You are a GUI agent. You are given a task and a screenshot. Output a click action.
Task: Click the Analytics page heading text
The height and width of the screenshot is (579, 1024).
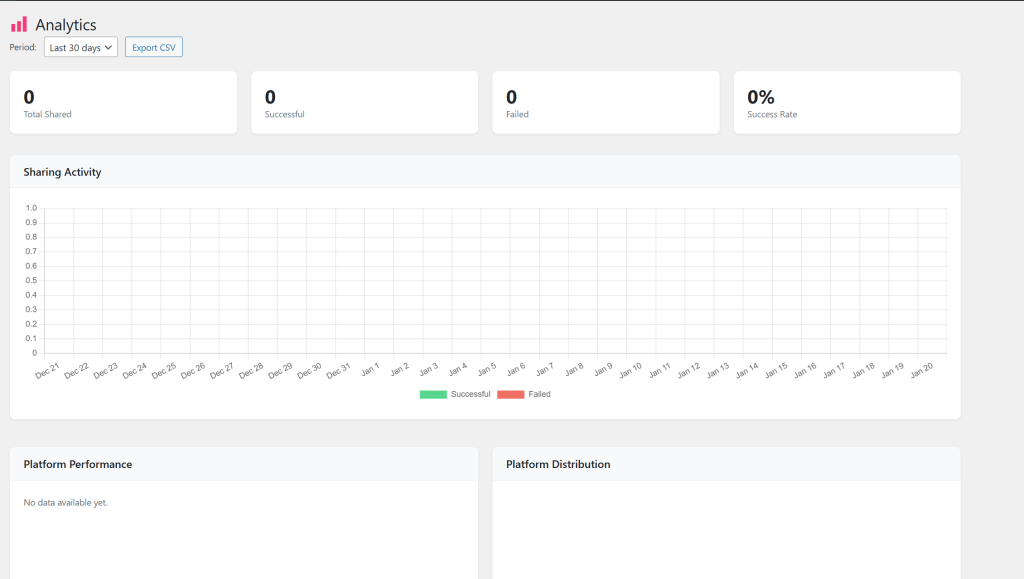click(66, 25)
